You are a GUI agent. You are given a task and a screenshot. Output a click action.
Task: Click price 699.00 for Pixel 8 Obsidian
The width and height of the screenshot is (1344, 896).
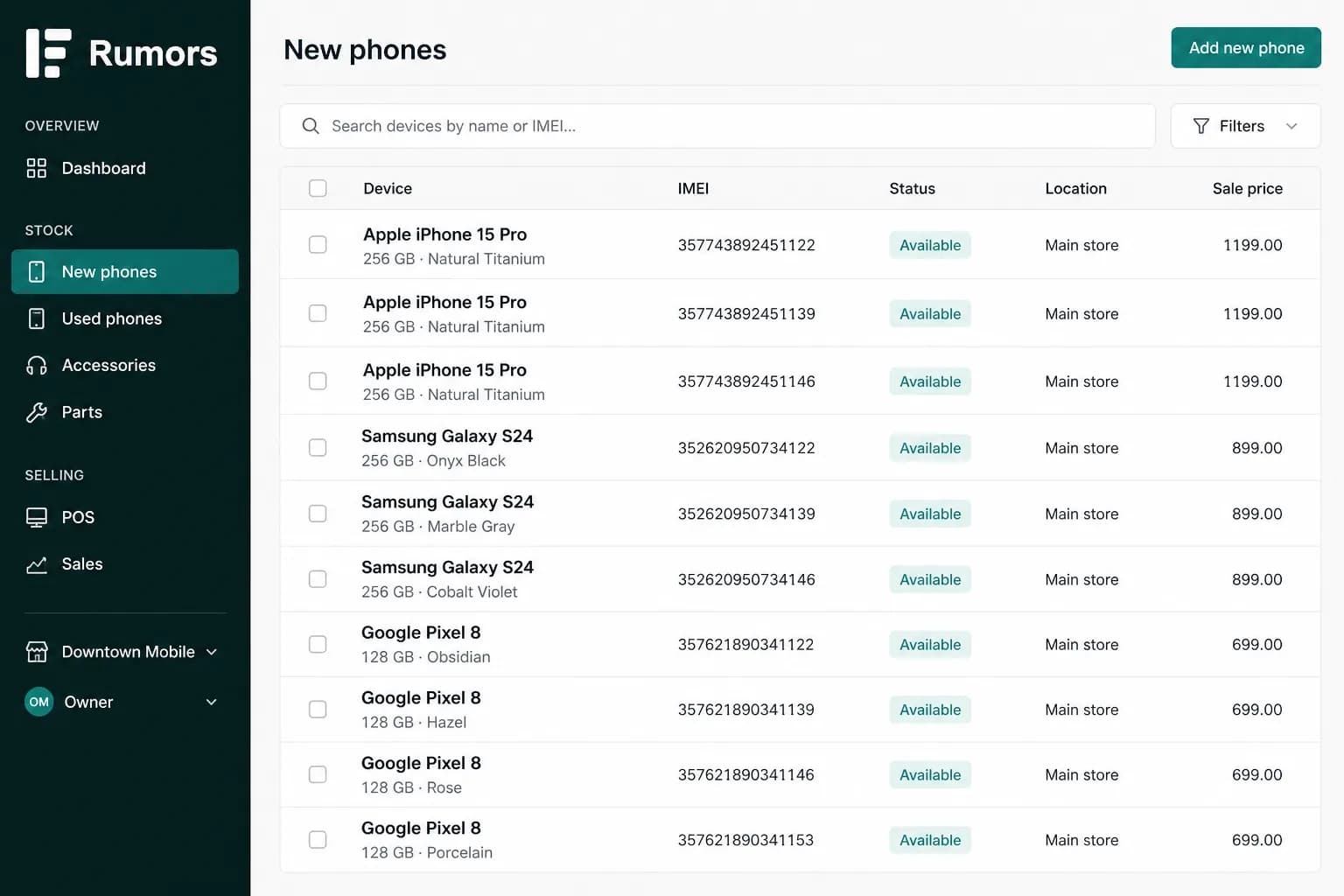tap(1256, 644)
